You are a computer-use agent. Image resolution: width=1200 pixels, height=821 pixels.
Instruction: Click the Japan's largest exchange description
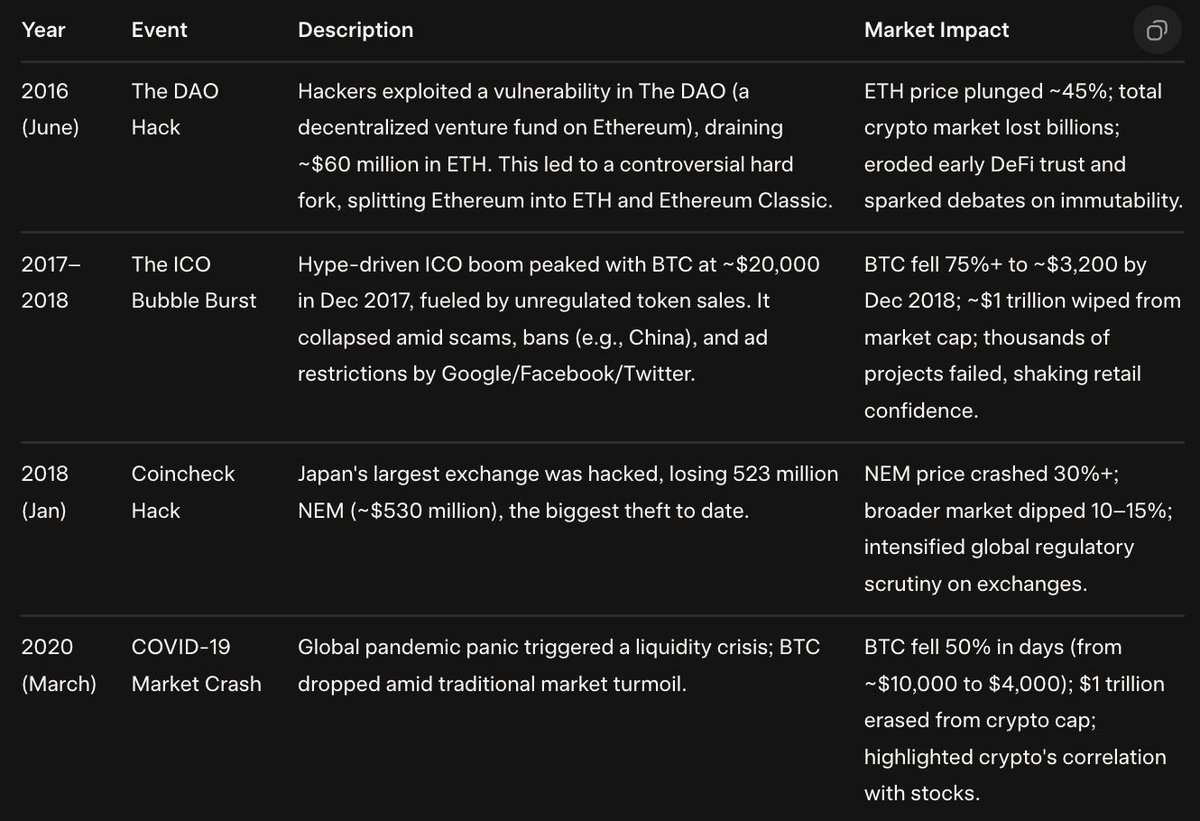click(x=568, y=493)
